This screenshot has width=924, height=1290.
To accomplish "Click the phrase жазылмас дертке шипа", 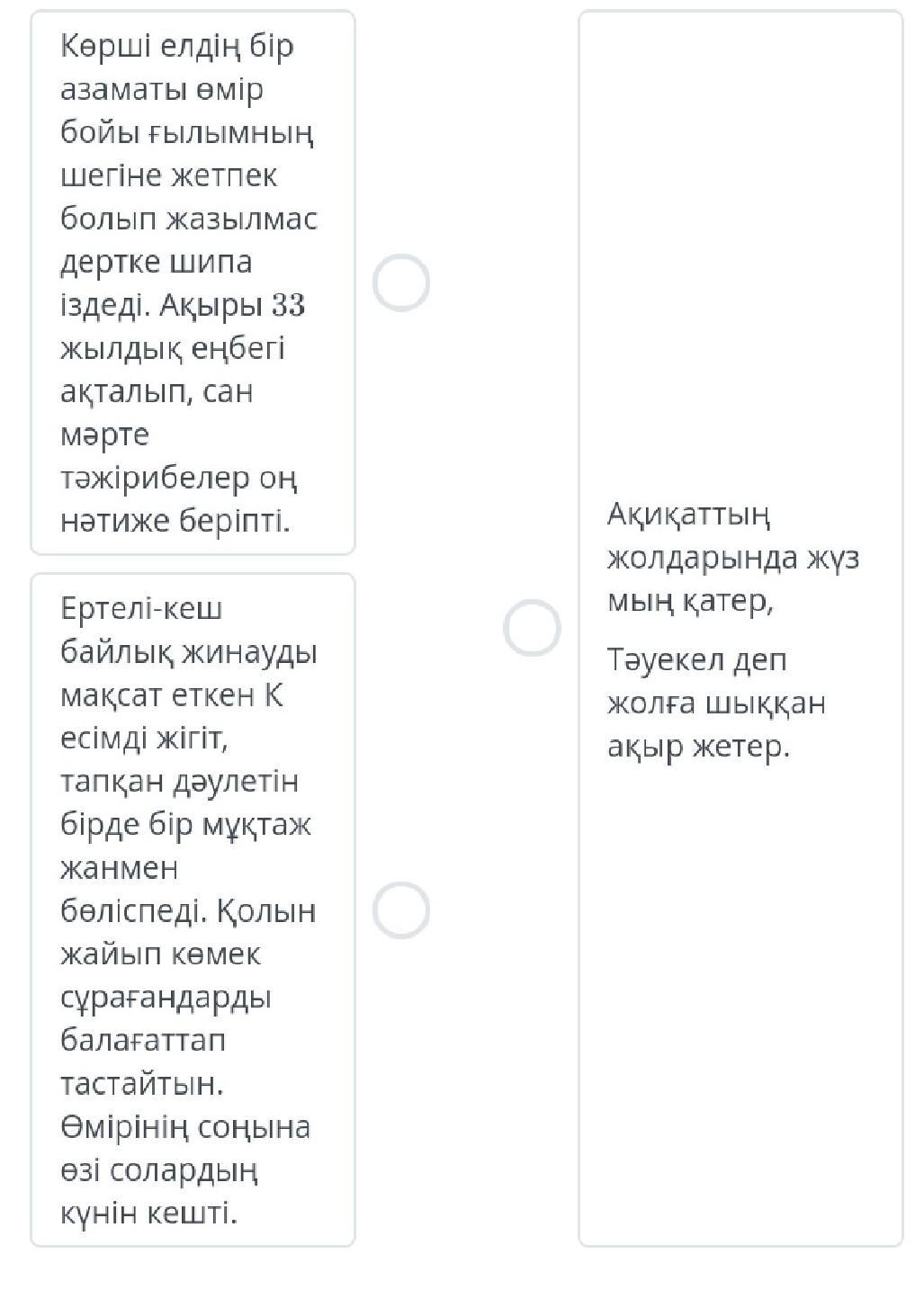I will click(189, 240).
